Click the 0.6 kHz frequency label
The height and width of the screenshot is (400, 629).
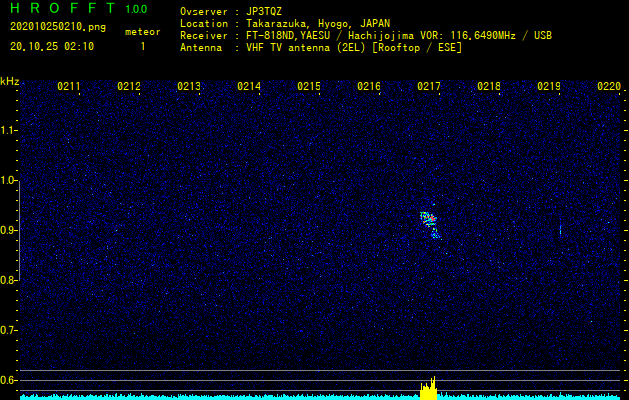(x=8, y=380)
